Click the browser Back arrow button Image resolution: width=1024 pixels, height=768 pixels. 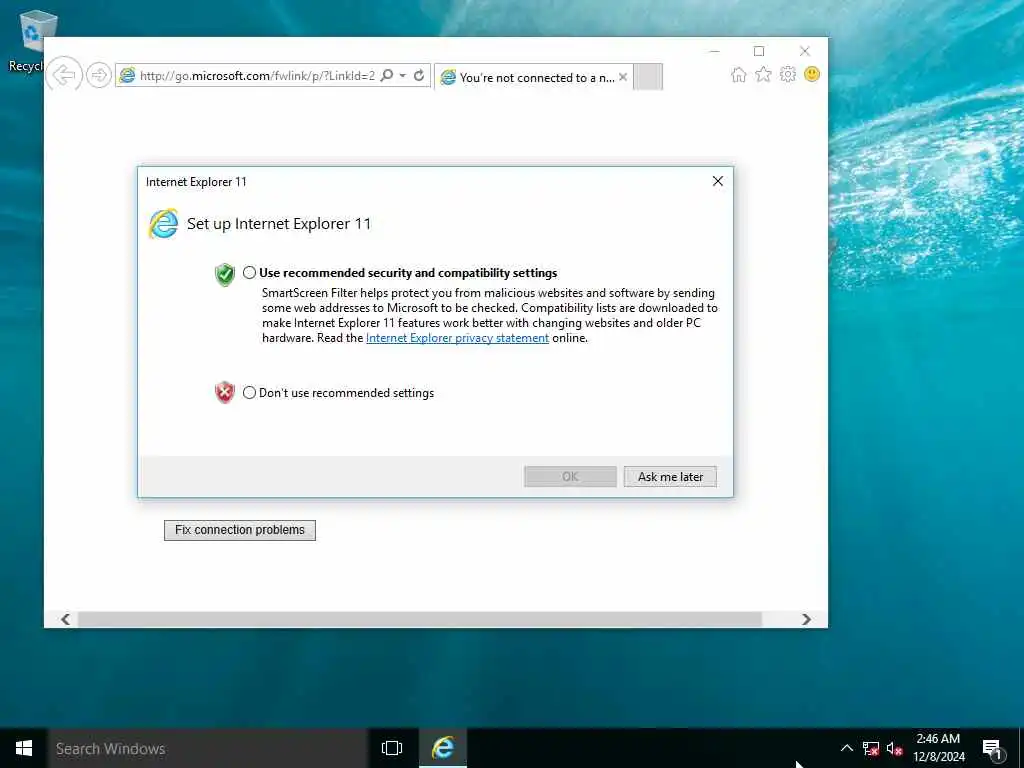64,75
